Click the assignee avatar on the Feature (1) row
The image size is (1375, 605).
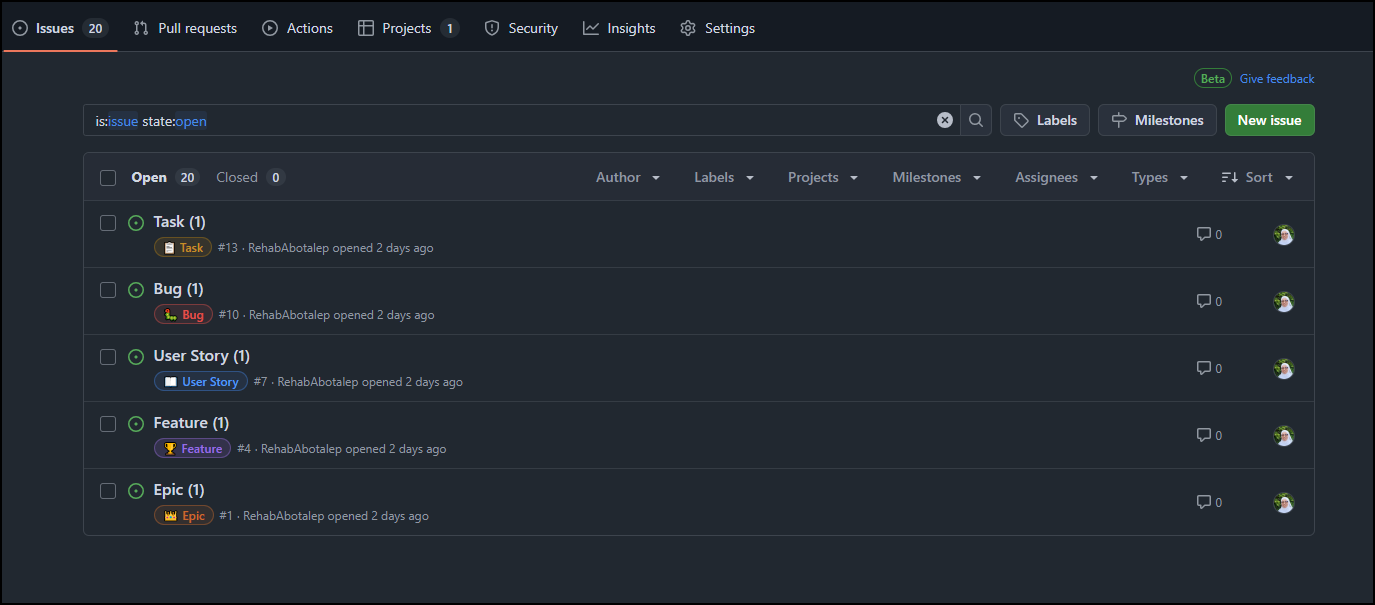(1284, 435)
